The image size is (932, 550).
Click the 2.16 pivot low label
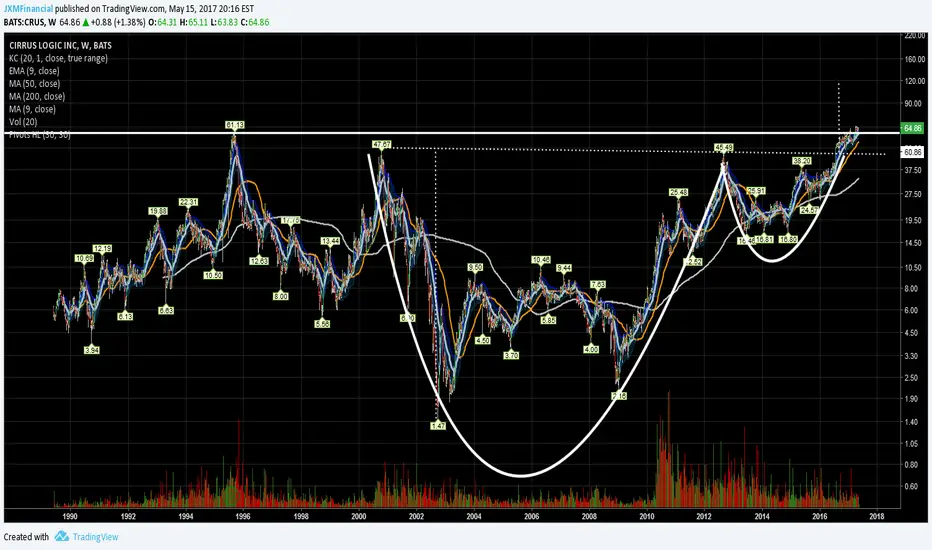[619, 395]
